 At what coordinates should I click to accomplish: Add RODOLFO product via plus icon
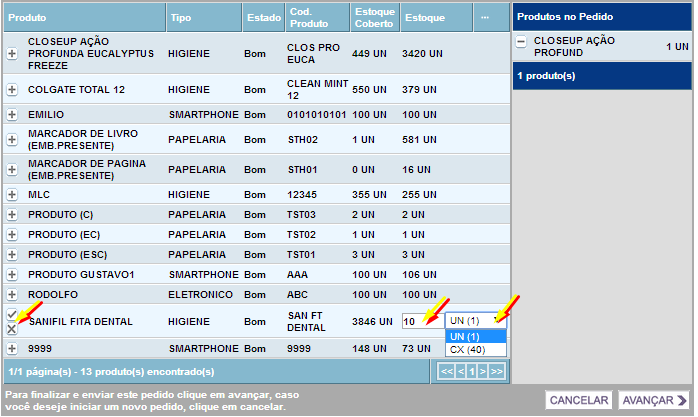pyautogui.click(x=12, y=295)
